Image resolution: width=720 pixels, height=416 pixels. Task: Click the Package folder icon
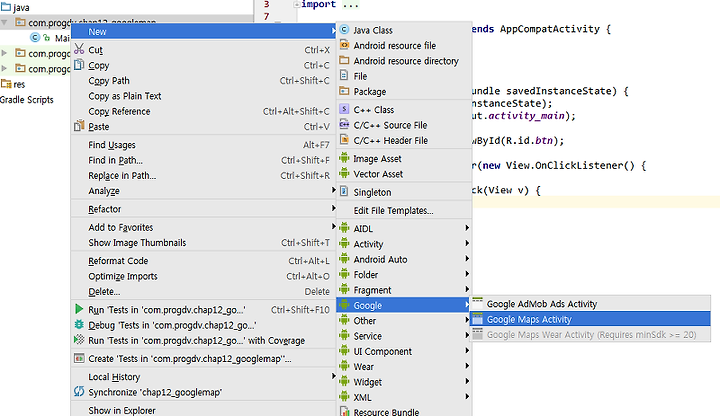(344, 91)
